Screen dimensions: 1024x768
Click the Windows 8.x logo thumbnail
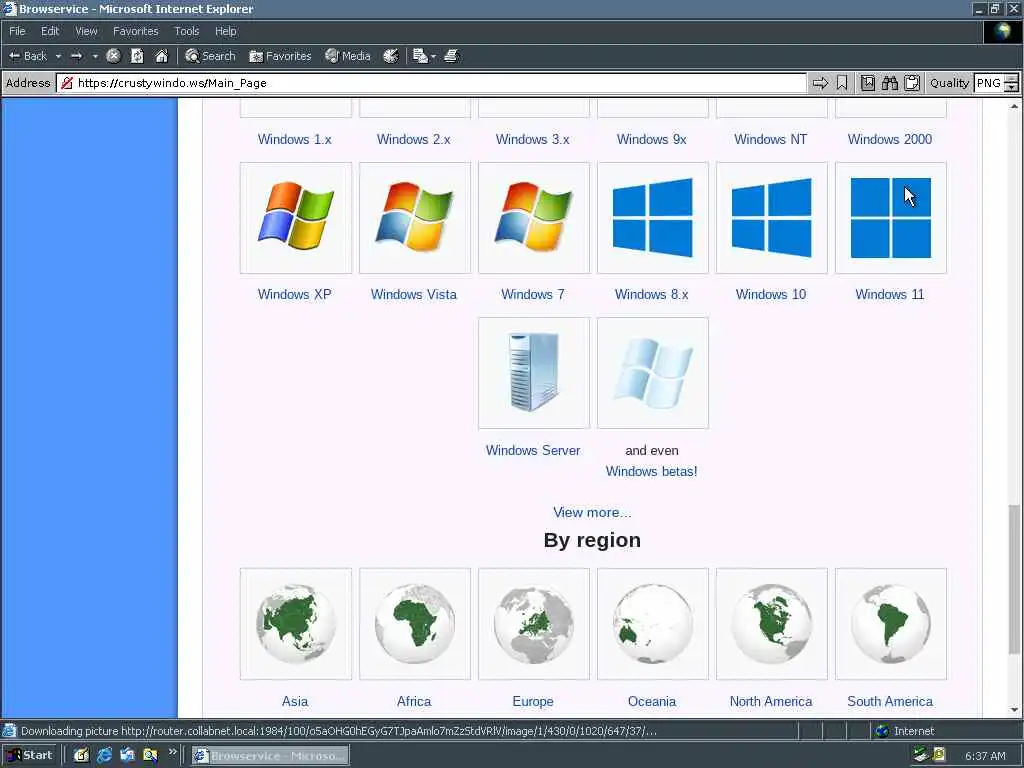(652, 218)
